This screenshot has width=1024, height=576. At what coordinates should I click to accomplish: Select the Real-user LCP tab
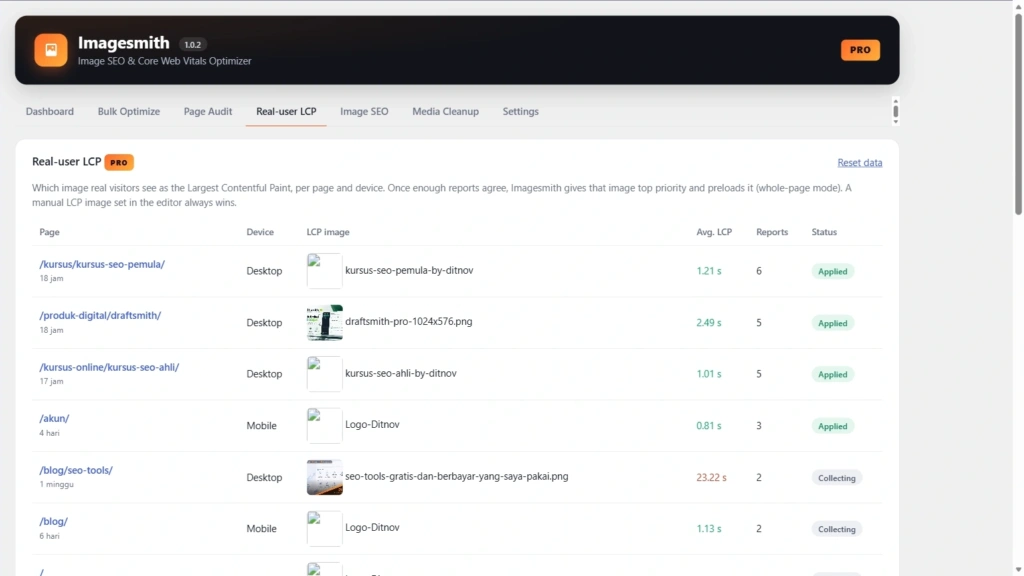click(x=286, y=112)
